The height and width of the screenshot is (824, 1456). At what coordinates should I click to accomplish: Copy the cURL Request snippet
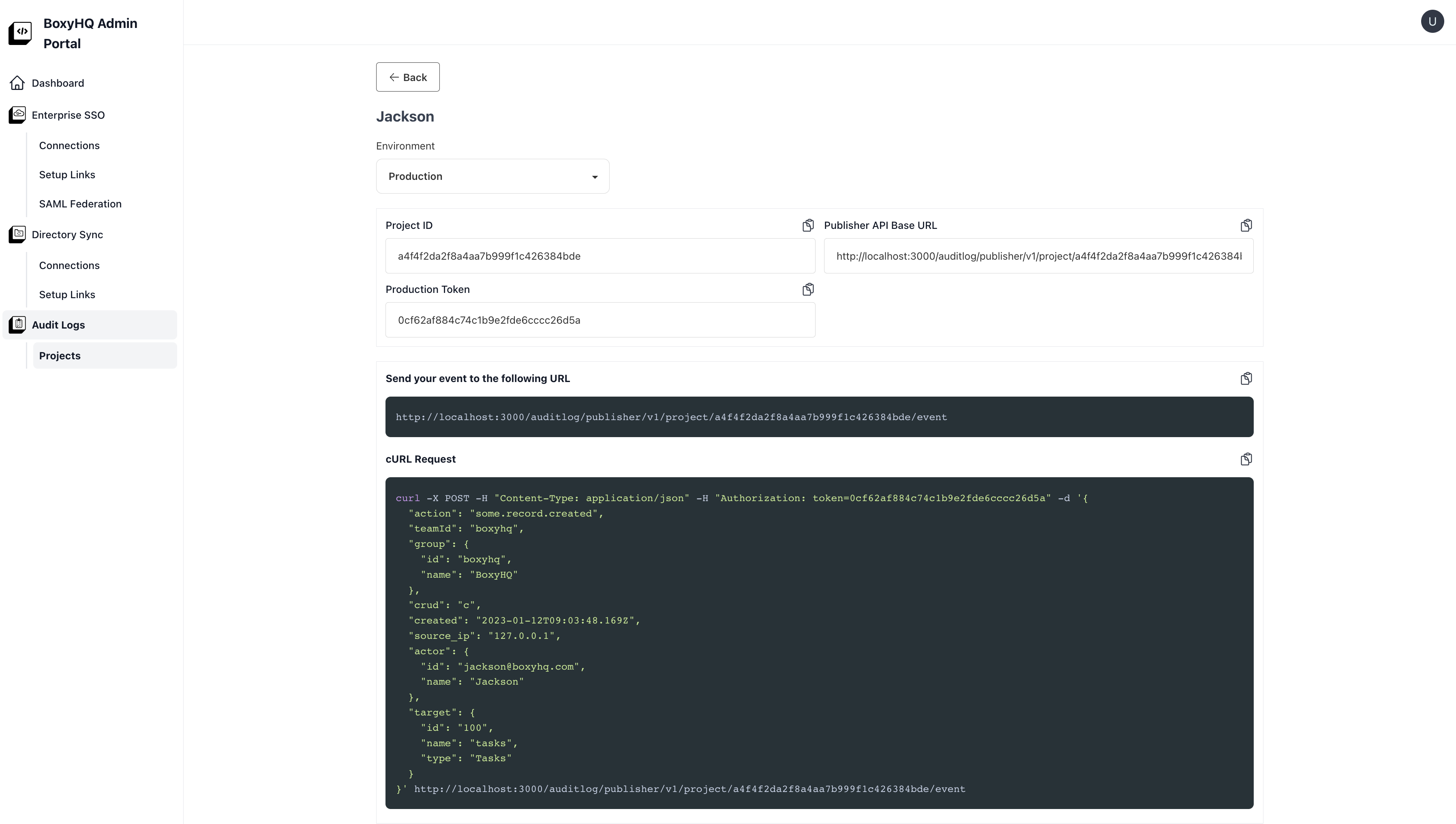tap(1246, 459)
